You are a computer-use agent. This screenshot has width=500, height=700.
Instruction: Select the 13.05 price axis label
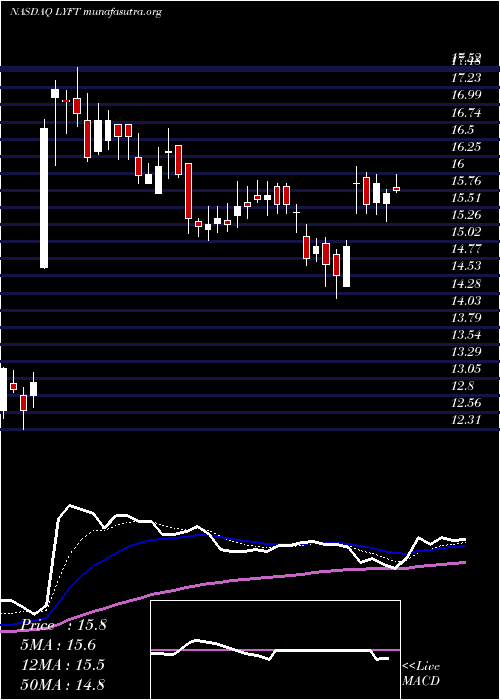pos(466,368)
